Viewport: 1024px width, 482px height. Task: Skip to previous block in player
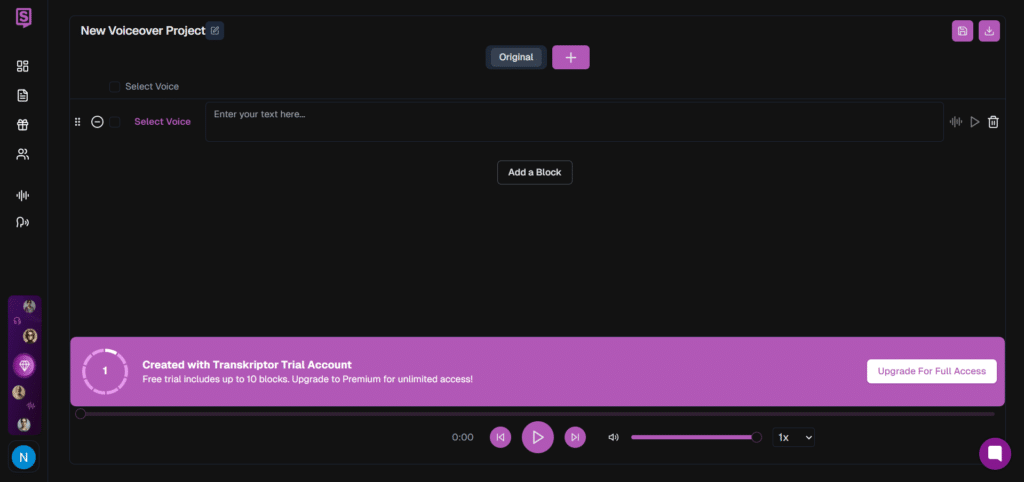pos(500,438)
